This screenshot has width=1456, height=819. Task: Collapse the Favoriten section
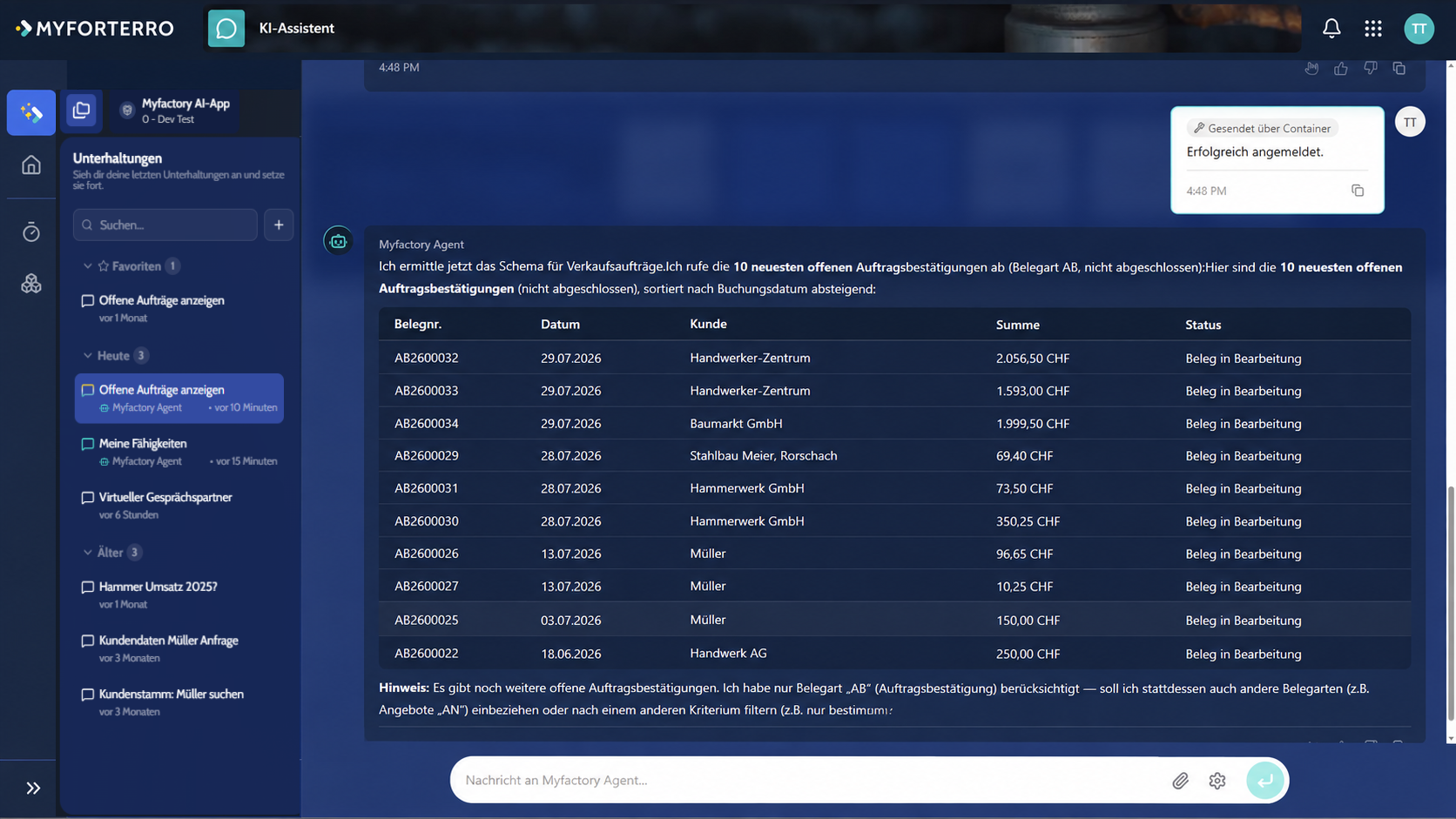[88, 266]
